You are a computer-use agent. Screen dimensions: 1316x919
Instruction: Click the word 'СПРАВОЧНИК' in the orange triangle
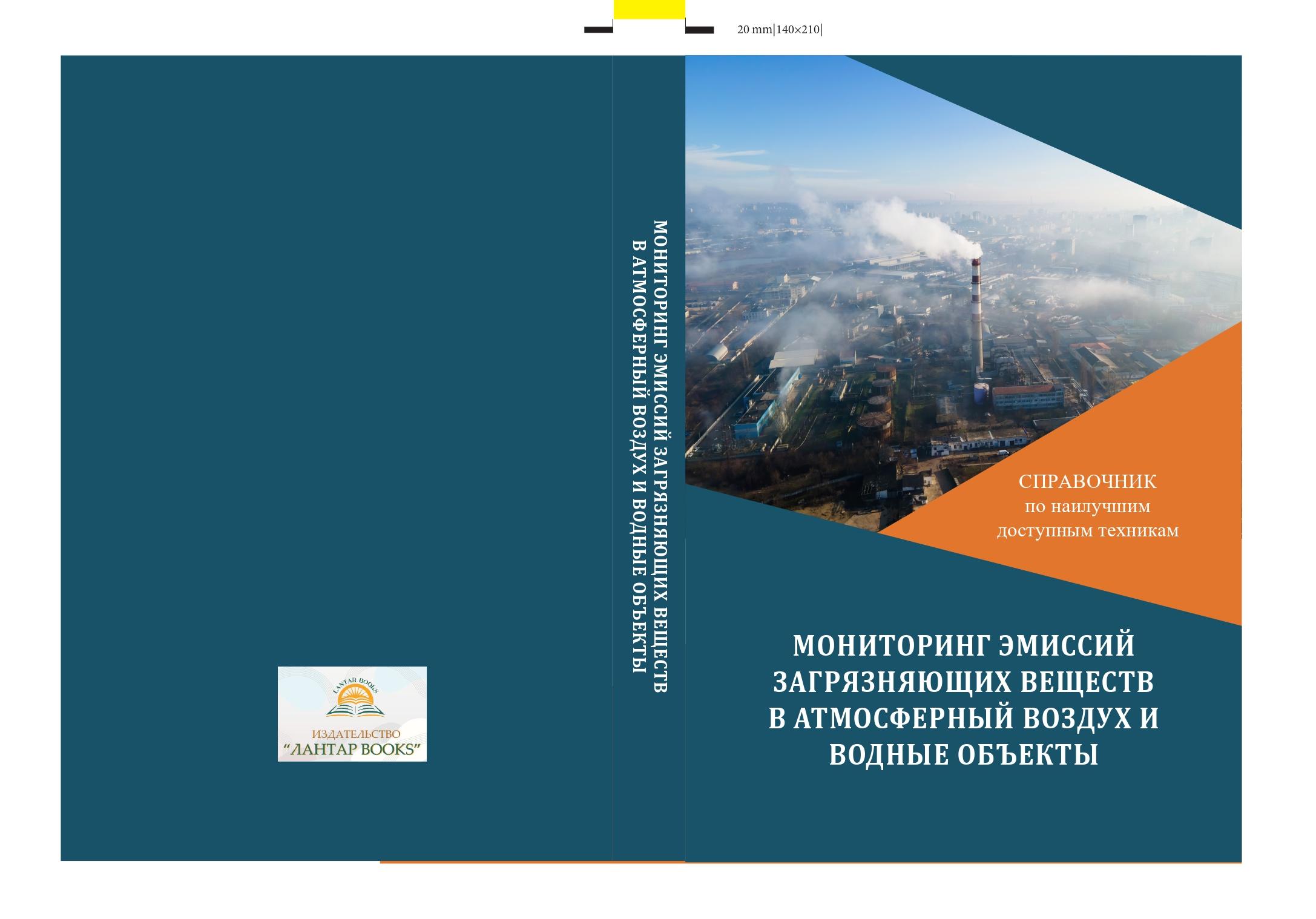[x=1087, y=482]
